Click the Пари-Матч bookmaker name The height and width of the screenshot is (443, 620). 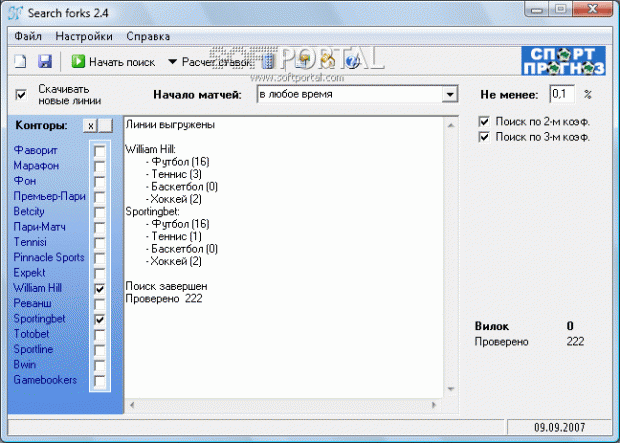pyautogui.click(x=40, y=227)
